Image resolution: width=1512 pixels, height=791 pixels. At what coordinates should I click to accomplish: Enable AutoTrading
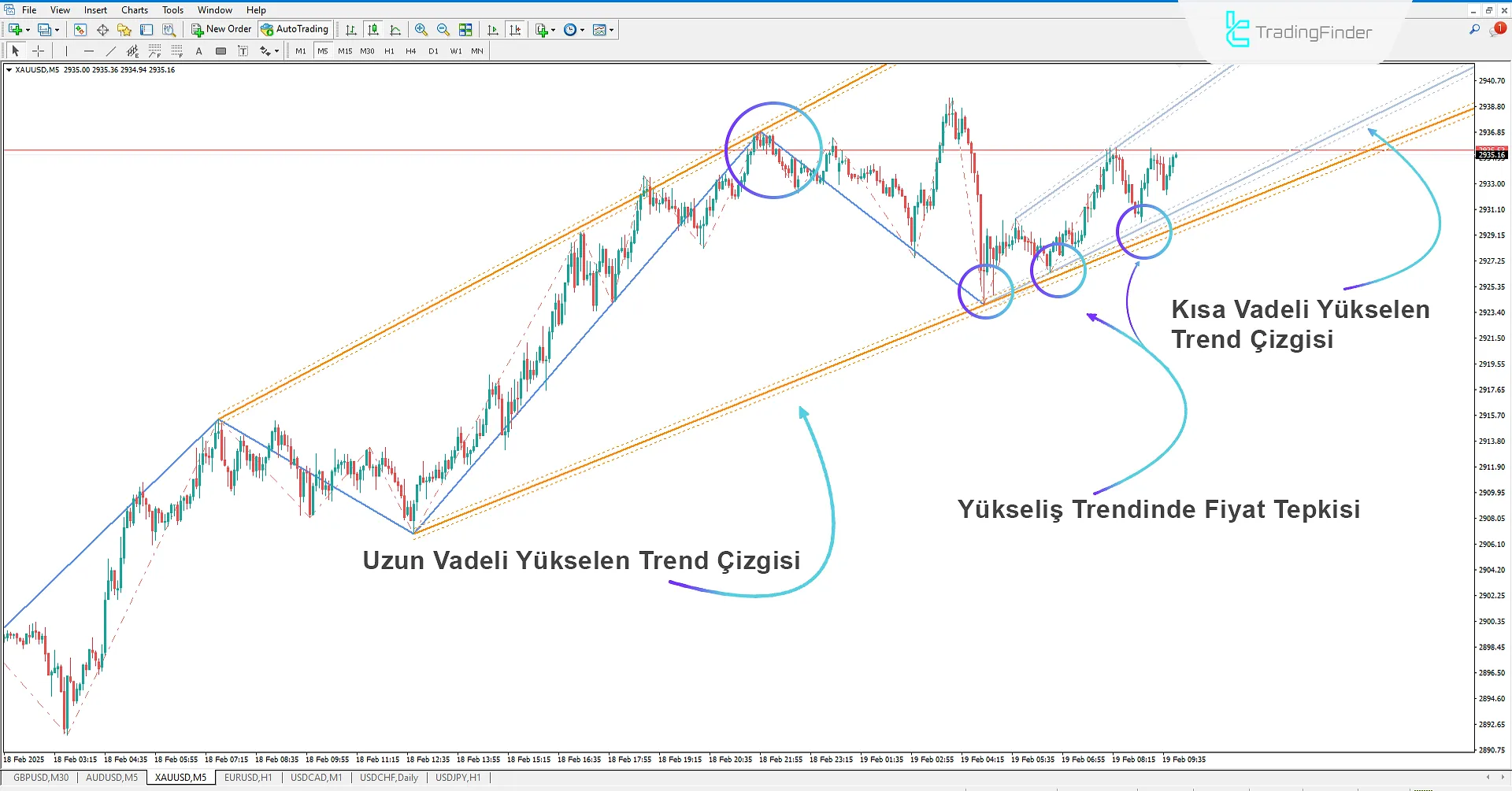pos(295,29)
